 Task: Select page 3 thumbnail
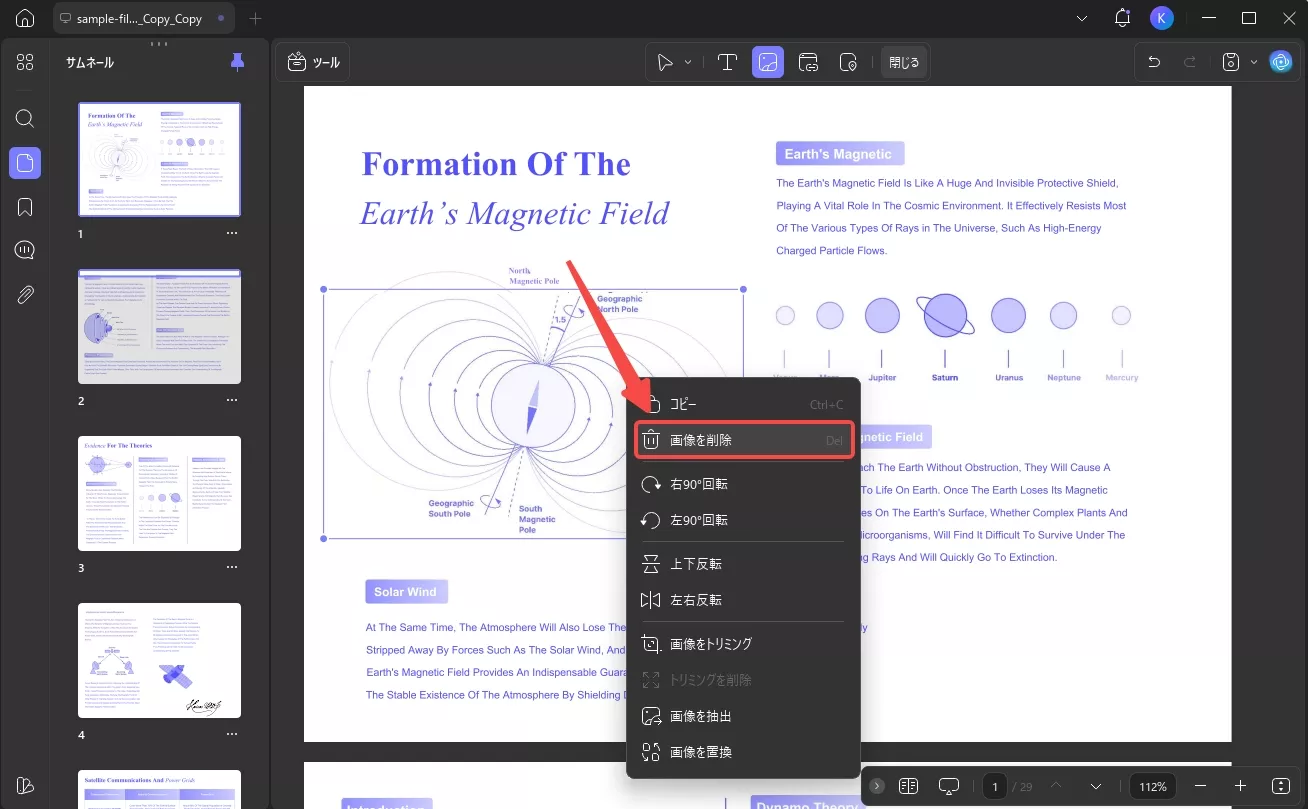click(160, 493)
